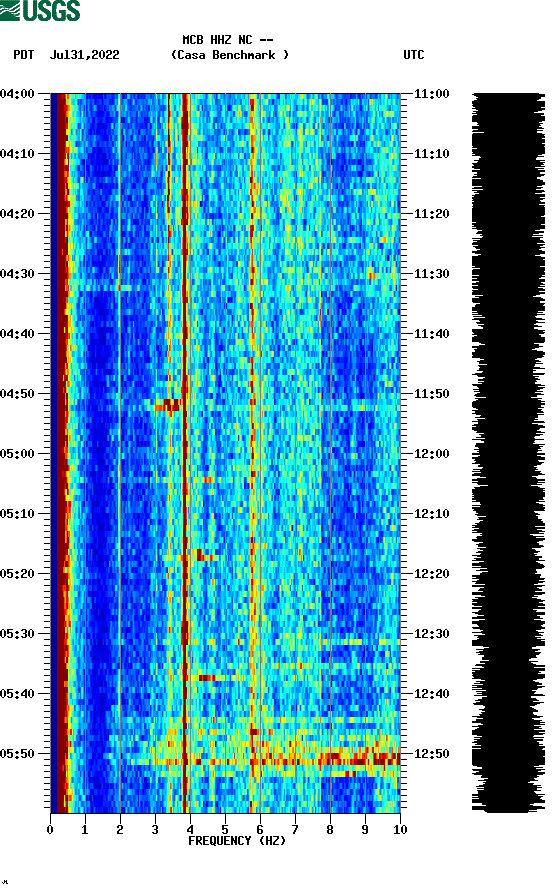
Task: Click the '5' frequency axis tick label
Action: 225,830
